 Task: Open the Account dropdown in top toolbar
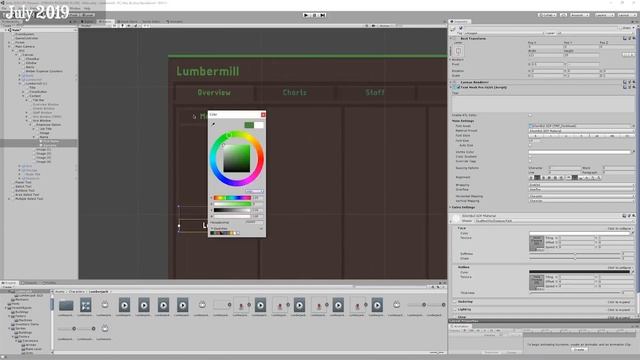point(579,15)
